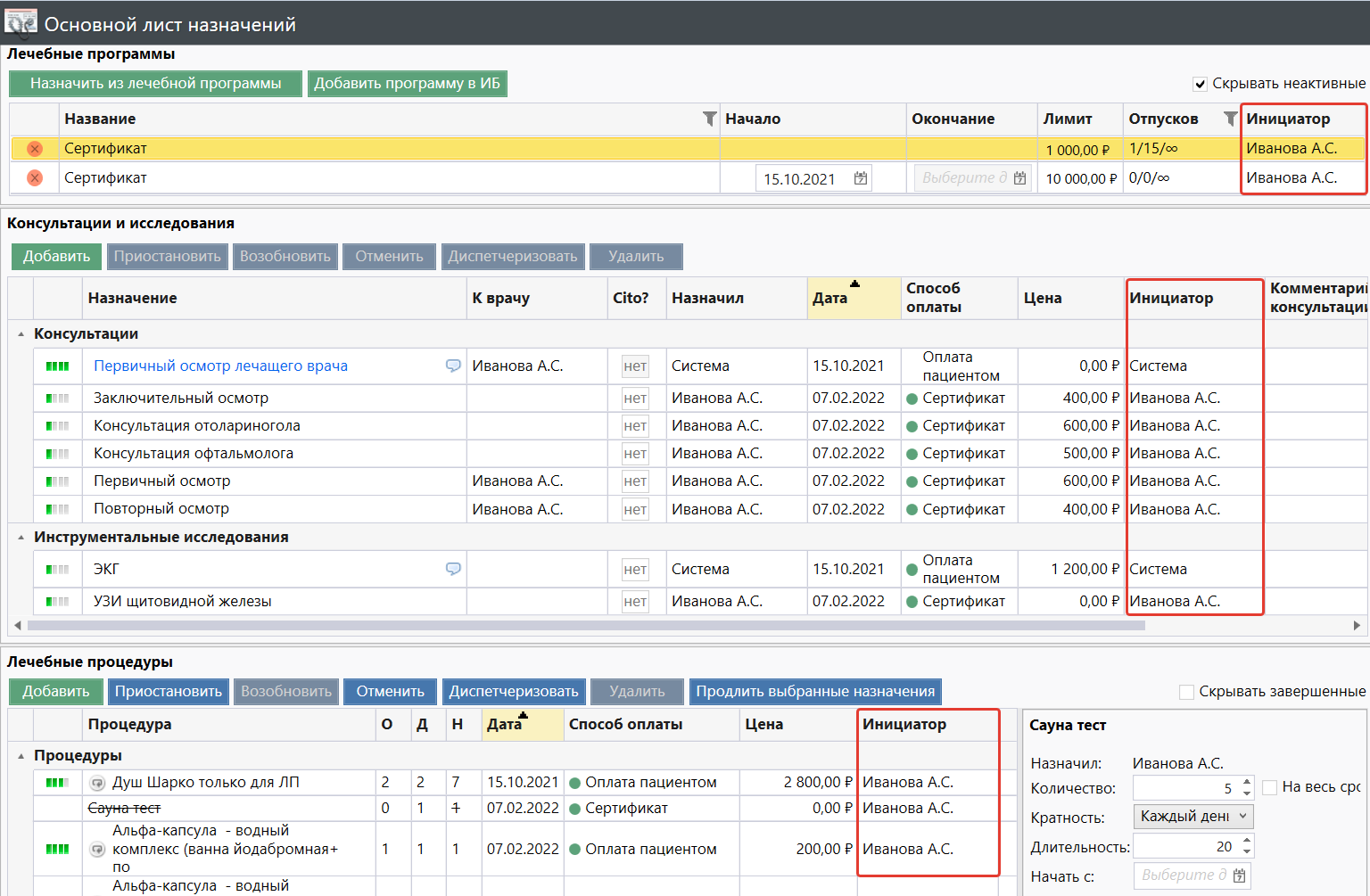Open Первичный осмотр лечащего врача link
1370x896 pixels.
tap(220, 366)
